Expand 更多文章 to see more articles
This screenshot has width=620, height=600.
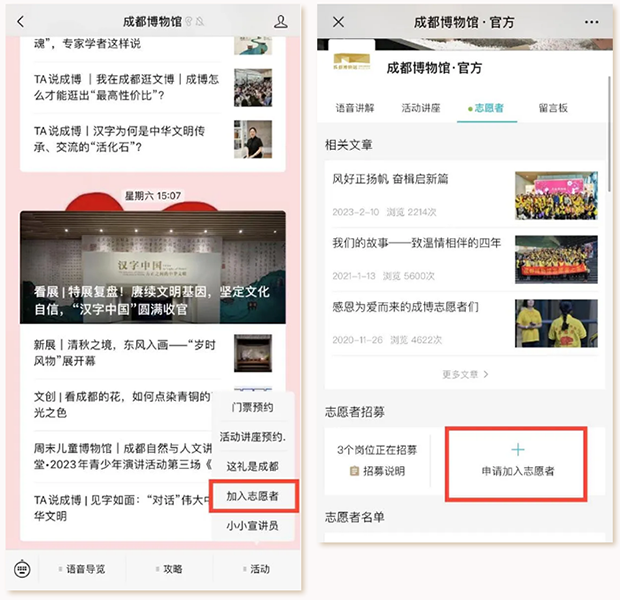[x=465, y=374]
